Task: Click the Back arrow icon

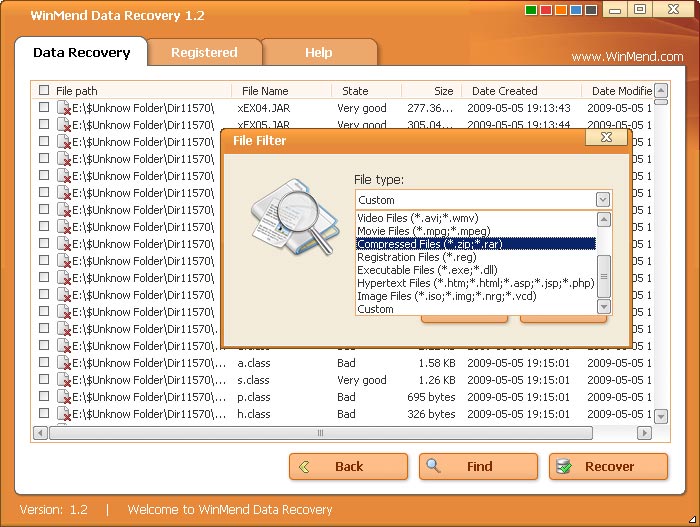Action: click(304, 467)
